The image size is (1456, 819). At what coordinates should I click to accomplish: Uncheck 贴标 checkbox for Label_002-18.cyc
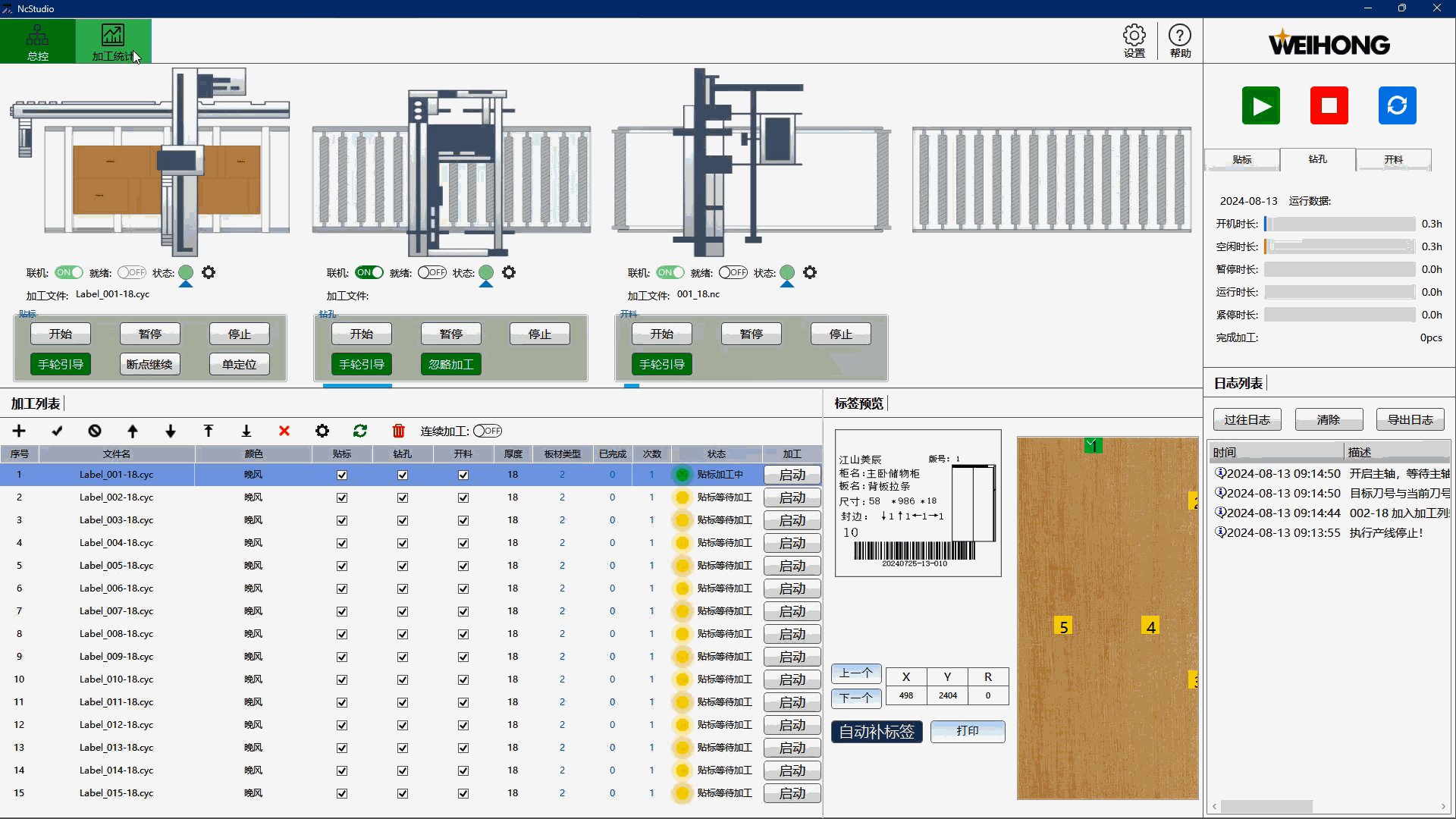click(x=342, y=497)
